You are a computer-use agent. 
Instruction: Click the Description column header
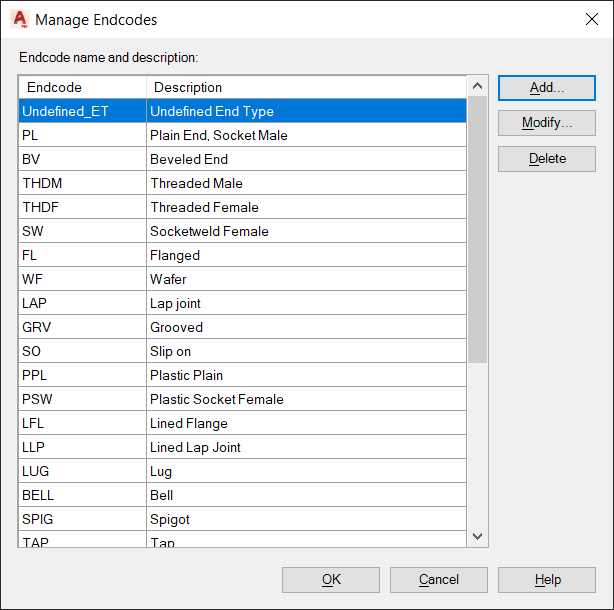point(305,87)
